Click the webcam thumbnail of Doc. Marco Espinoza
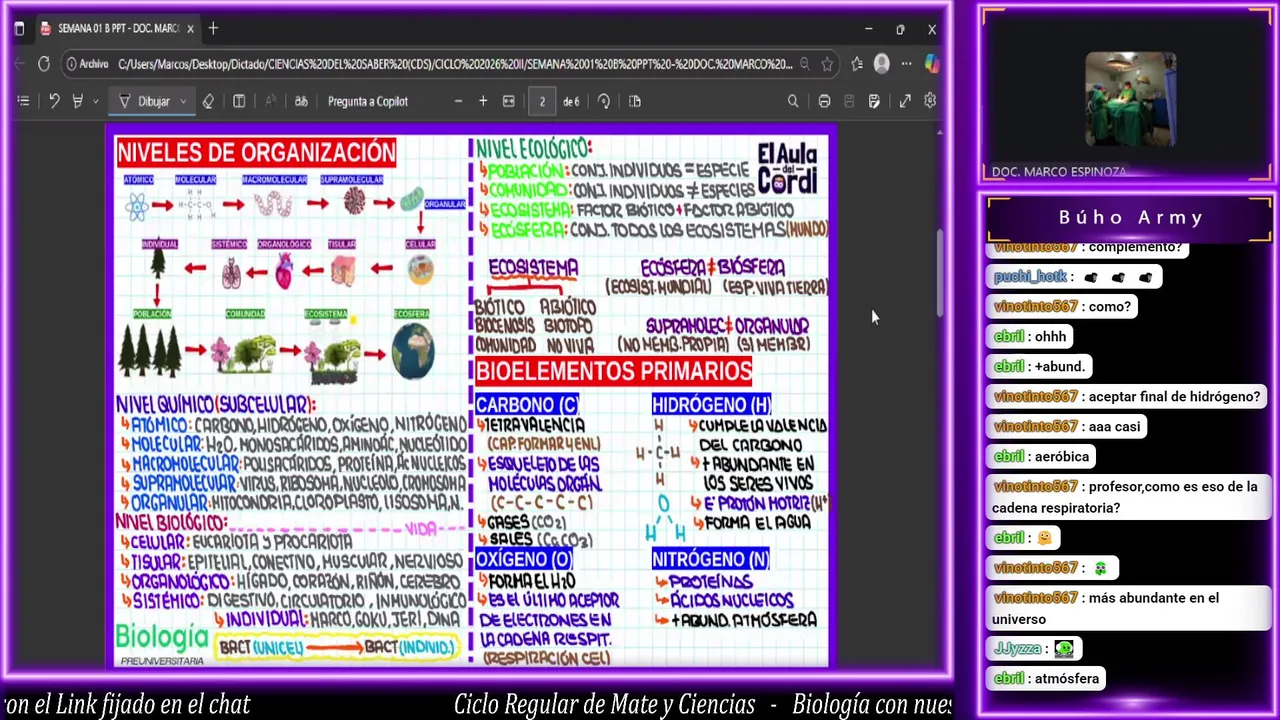 coord(1130,99)
